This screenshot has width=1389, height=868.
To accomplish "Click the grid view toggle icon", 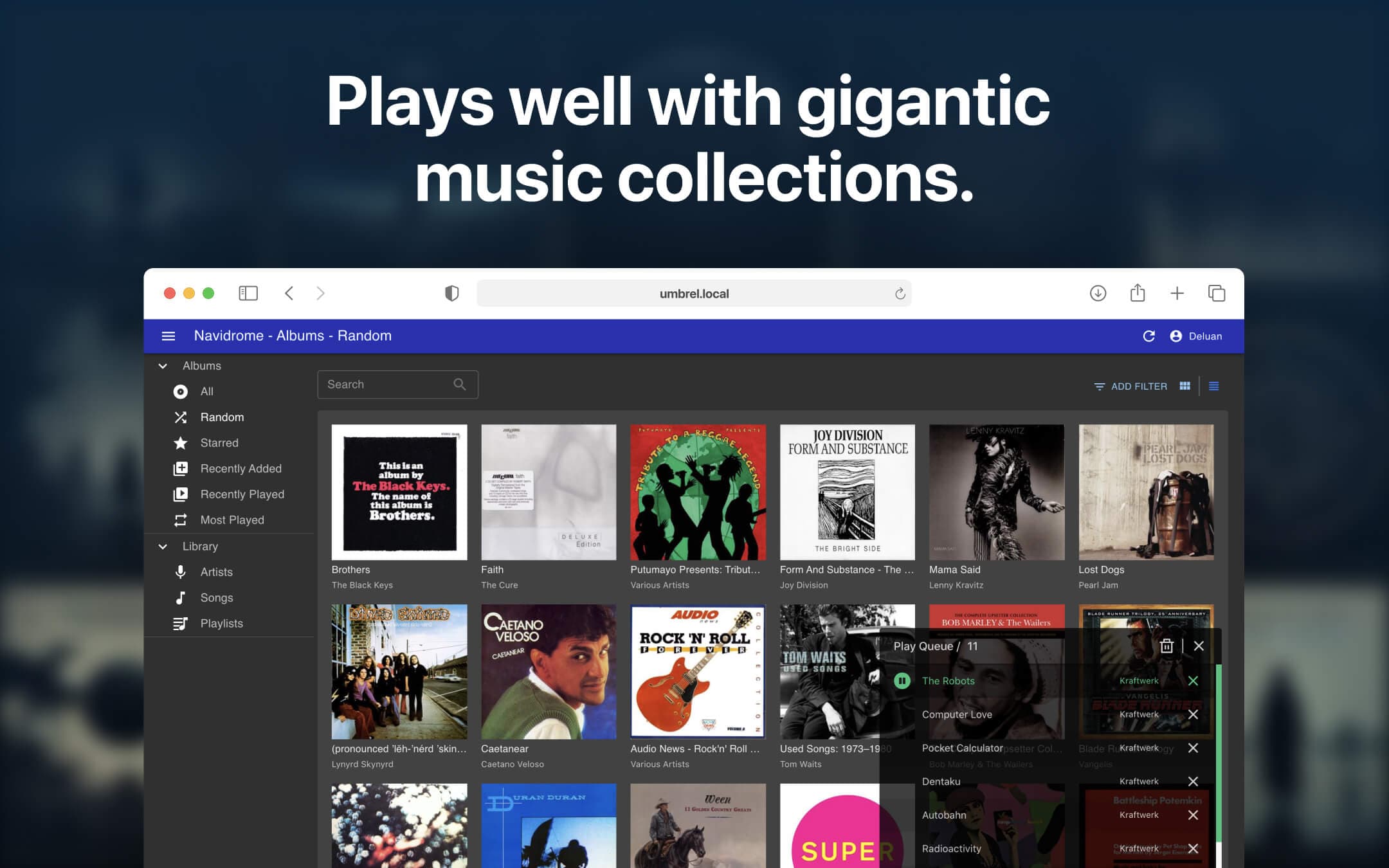I will pyautogui.click(x=1185, y=385).
